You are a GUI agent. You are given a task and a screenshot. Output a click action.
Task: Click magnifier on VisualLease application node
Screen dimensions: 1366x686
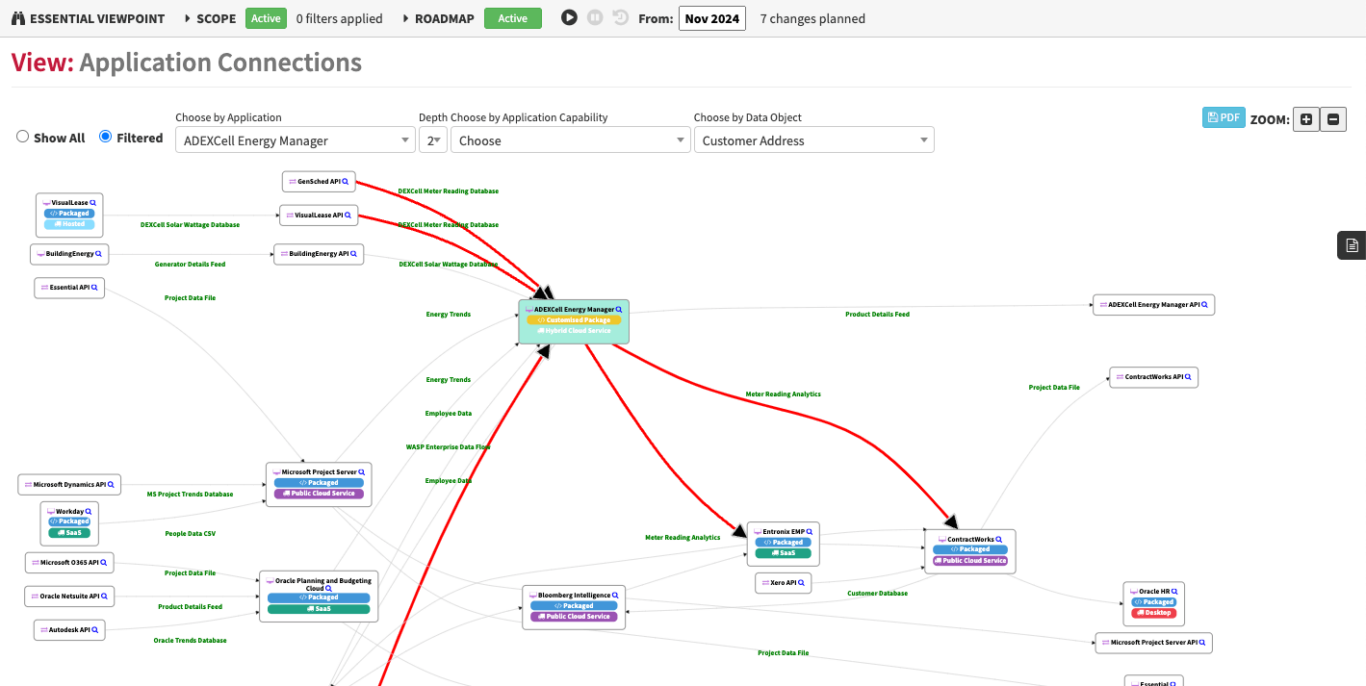click(93, 202)
